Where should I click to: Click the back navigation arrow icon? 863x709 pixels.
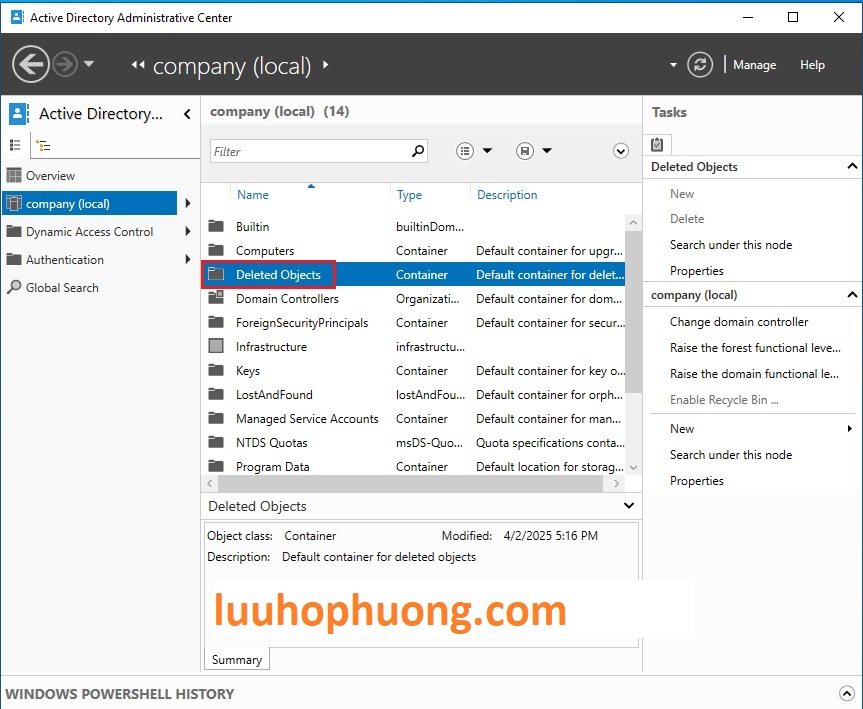pos(31,65)
